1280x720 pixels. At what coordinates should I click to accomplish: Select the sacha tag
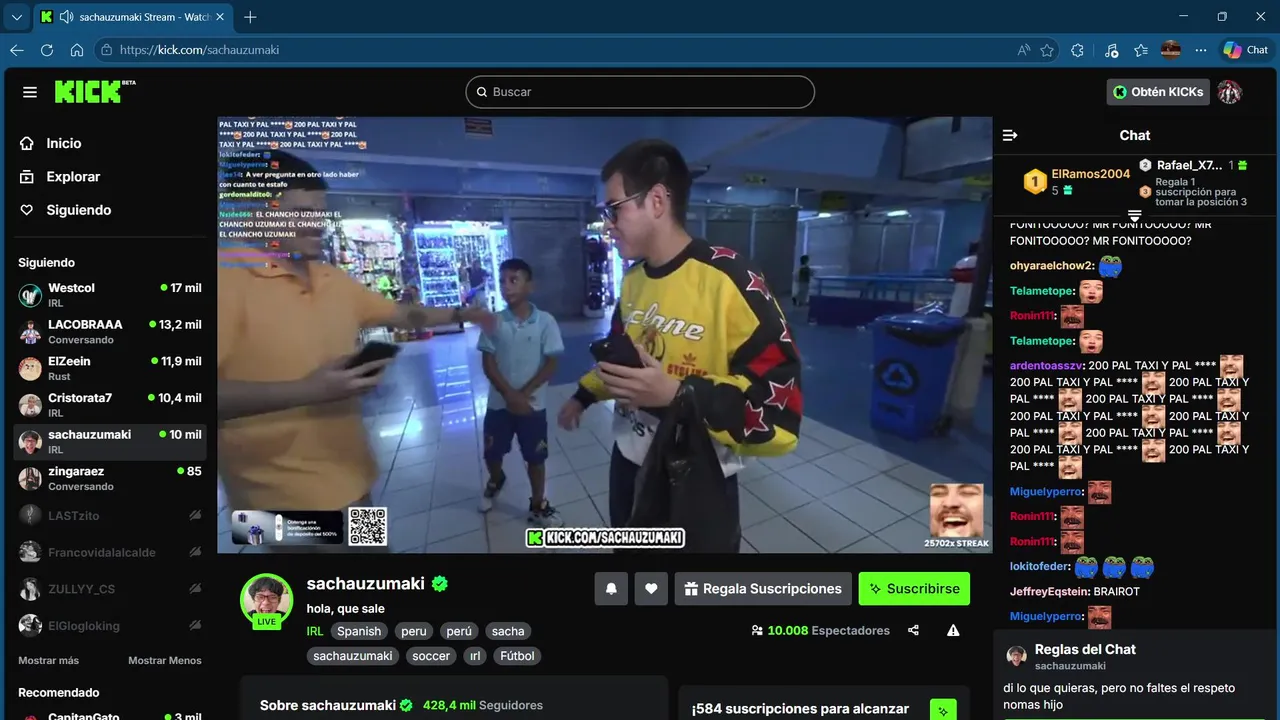tap(508, 631)
